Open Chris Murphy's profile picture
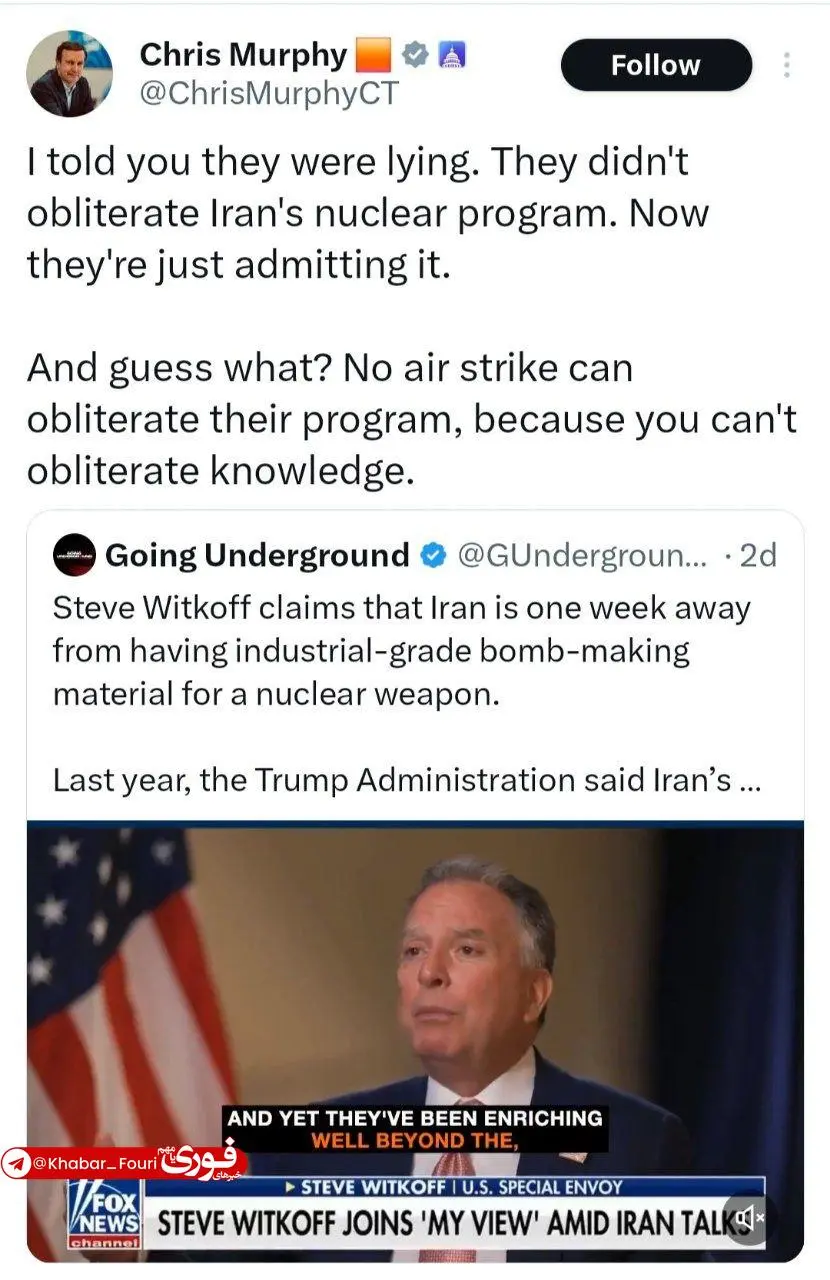Screen dimensions: 830x1280 69,74
